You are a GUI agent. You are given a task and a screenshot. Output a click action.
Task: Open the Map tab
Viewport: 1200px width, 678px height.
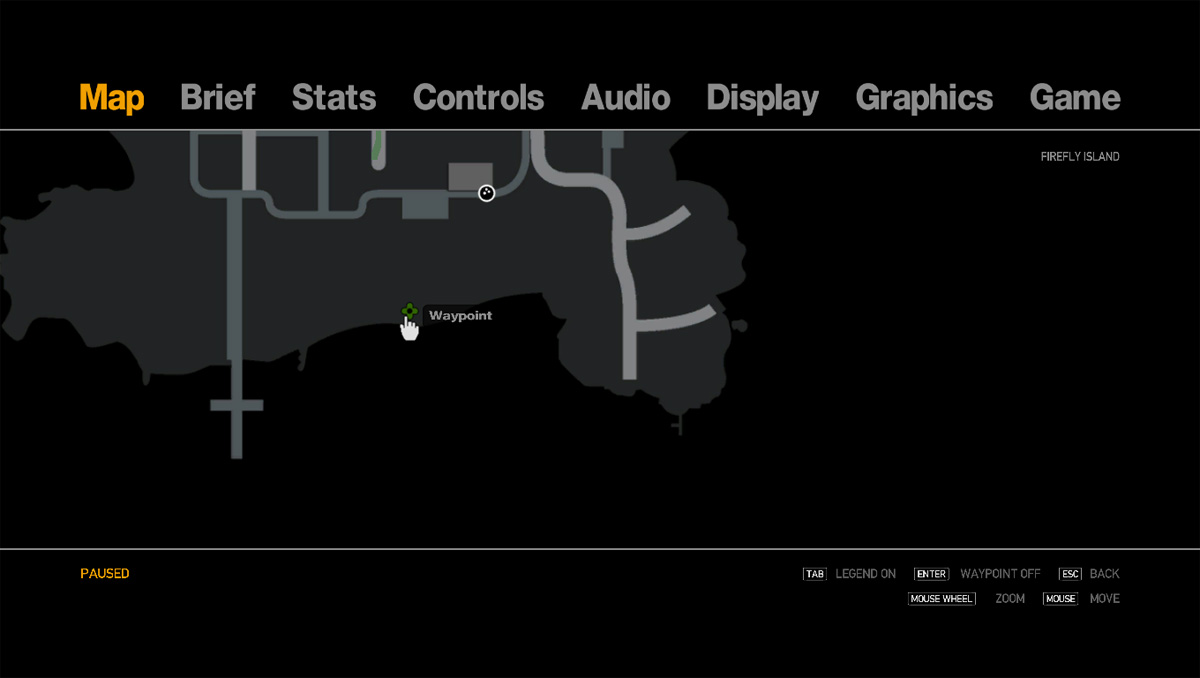pyautogui.click(x=112, y=98)
